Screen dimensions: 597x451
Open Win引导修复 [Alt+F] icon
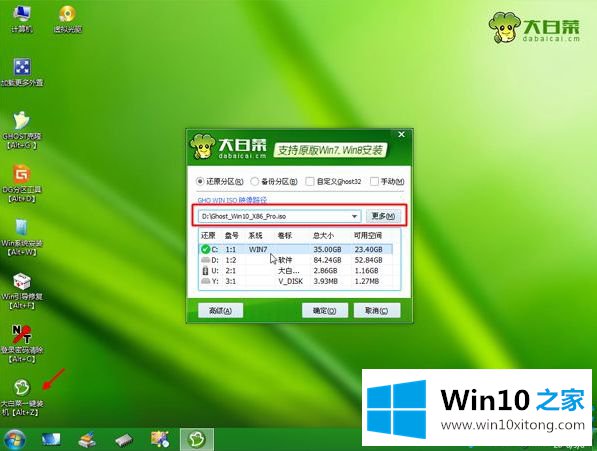click(x=22, y=290)
